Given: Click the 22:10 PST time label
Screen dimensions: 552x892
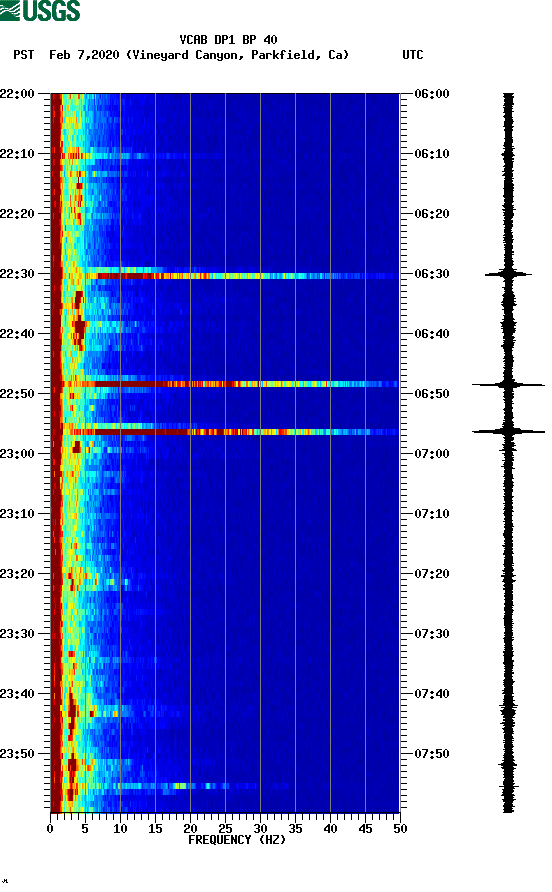Looking at the screenshot, I should (17, 154).
